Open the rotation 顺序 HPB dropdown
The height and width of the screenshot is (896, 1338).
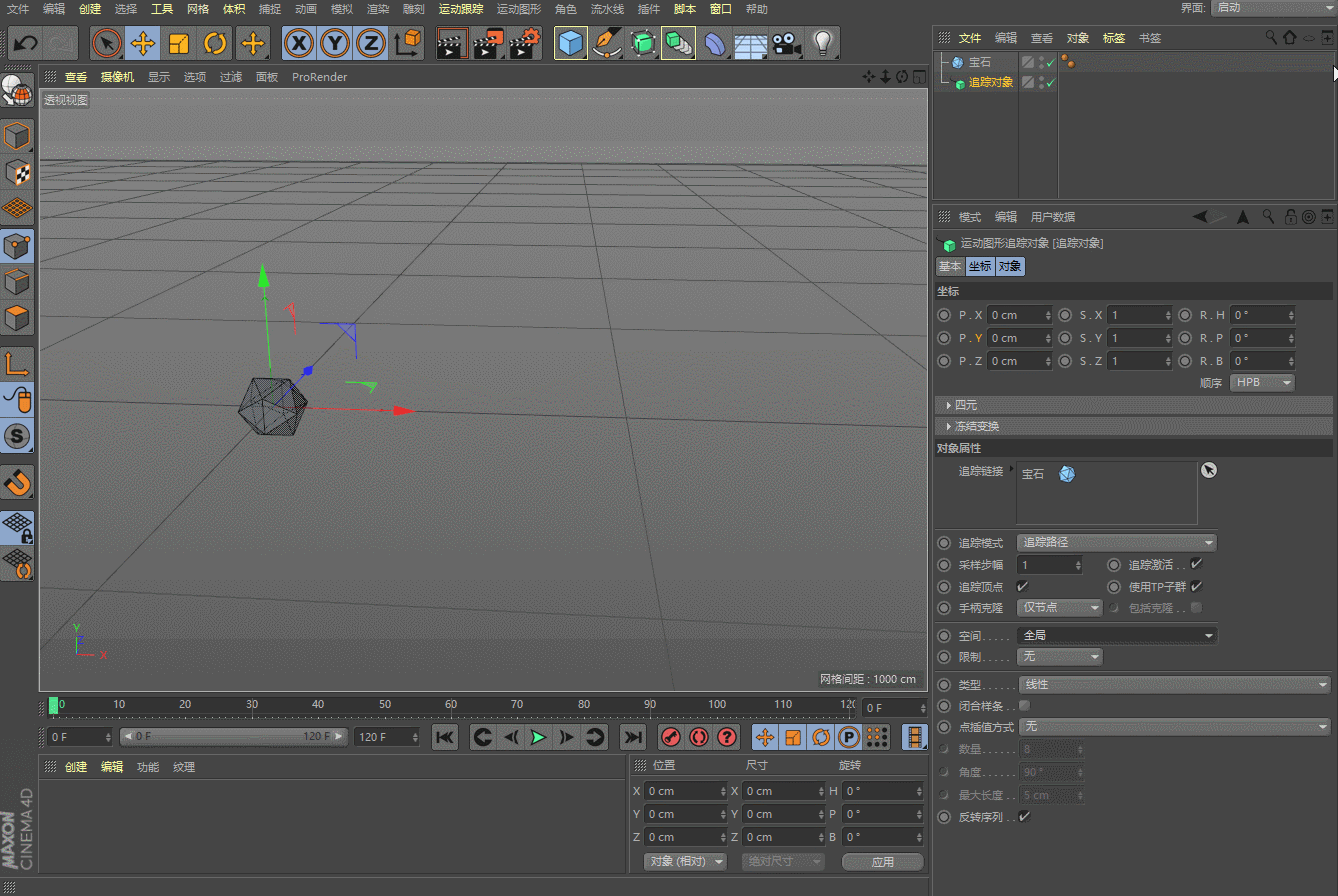tap(1262, 383)
